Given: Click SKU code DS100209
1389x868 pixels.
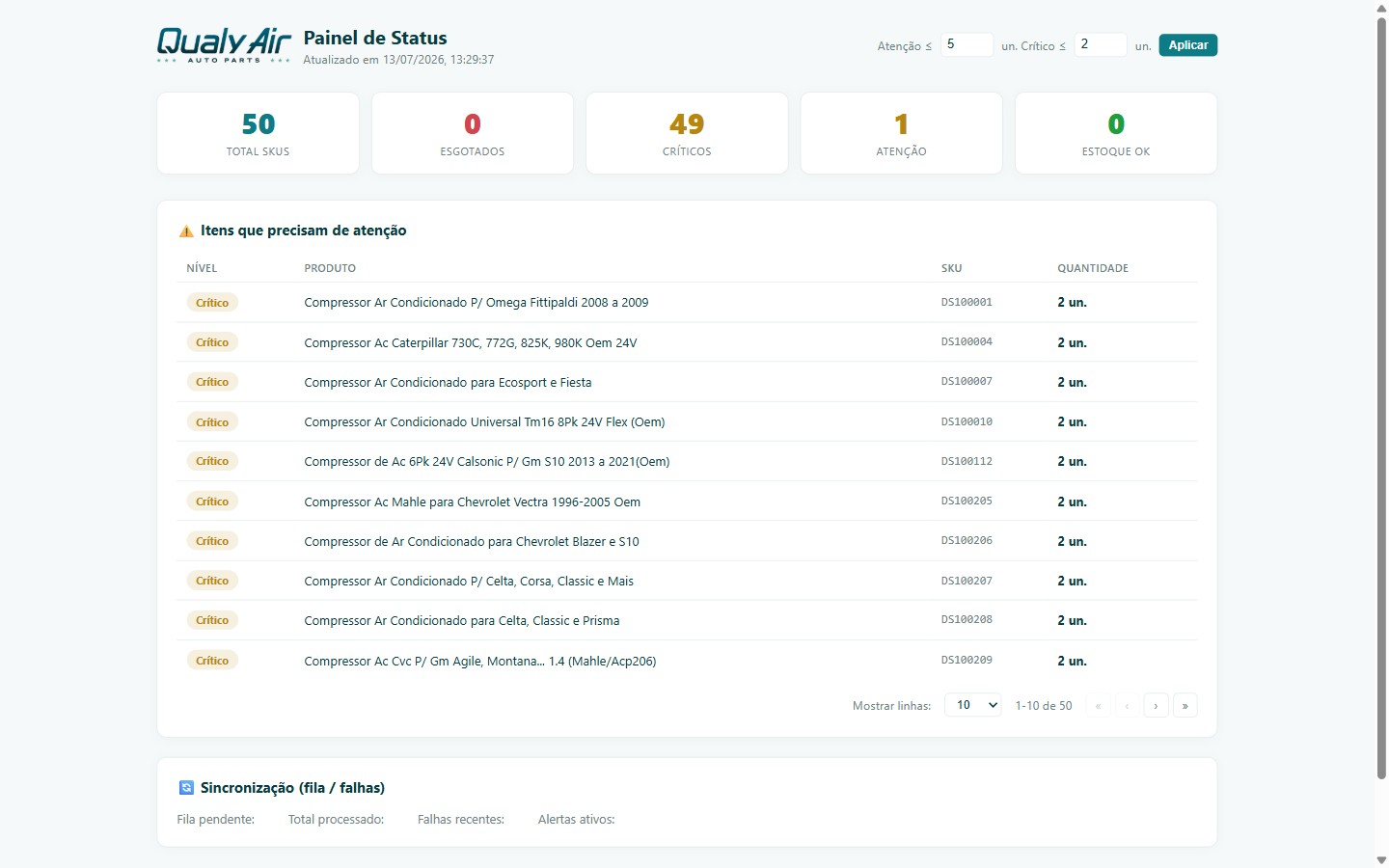Looking at the screenshot, I should click(967, 661).
